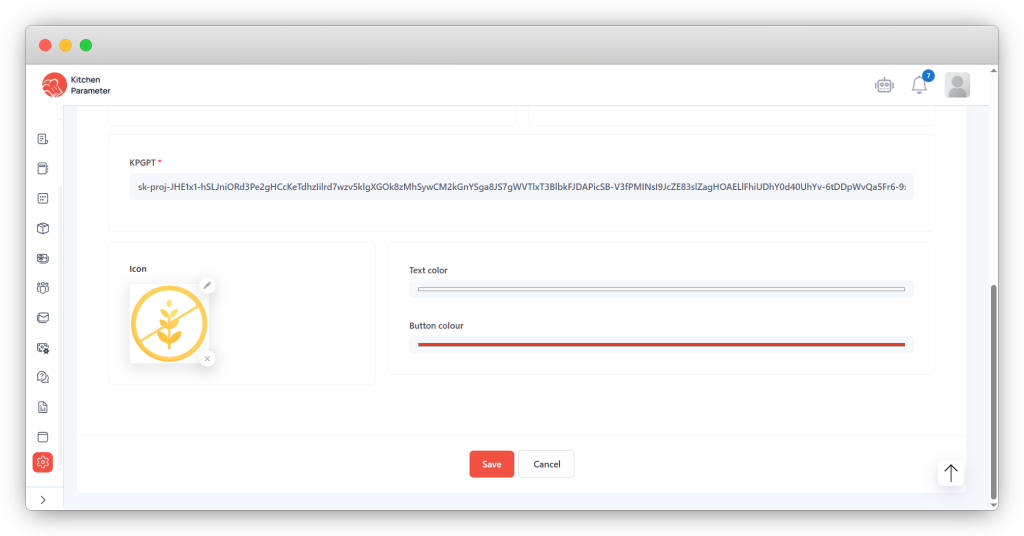Select the red settings gear in sidebar
This screenshot has width=1024, height=536.
43,462
